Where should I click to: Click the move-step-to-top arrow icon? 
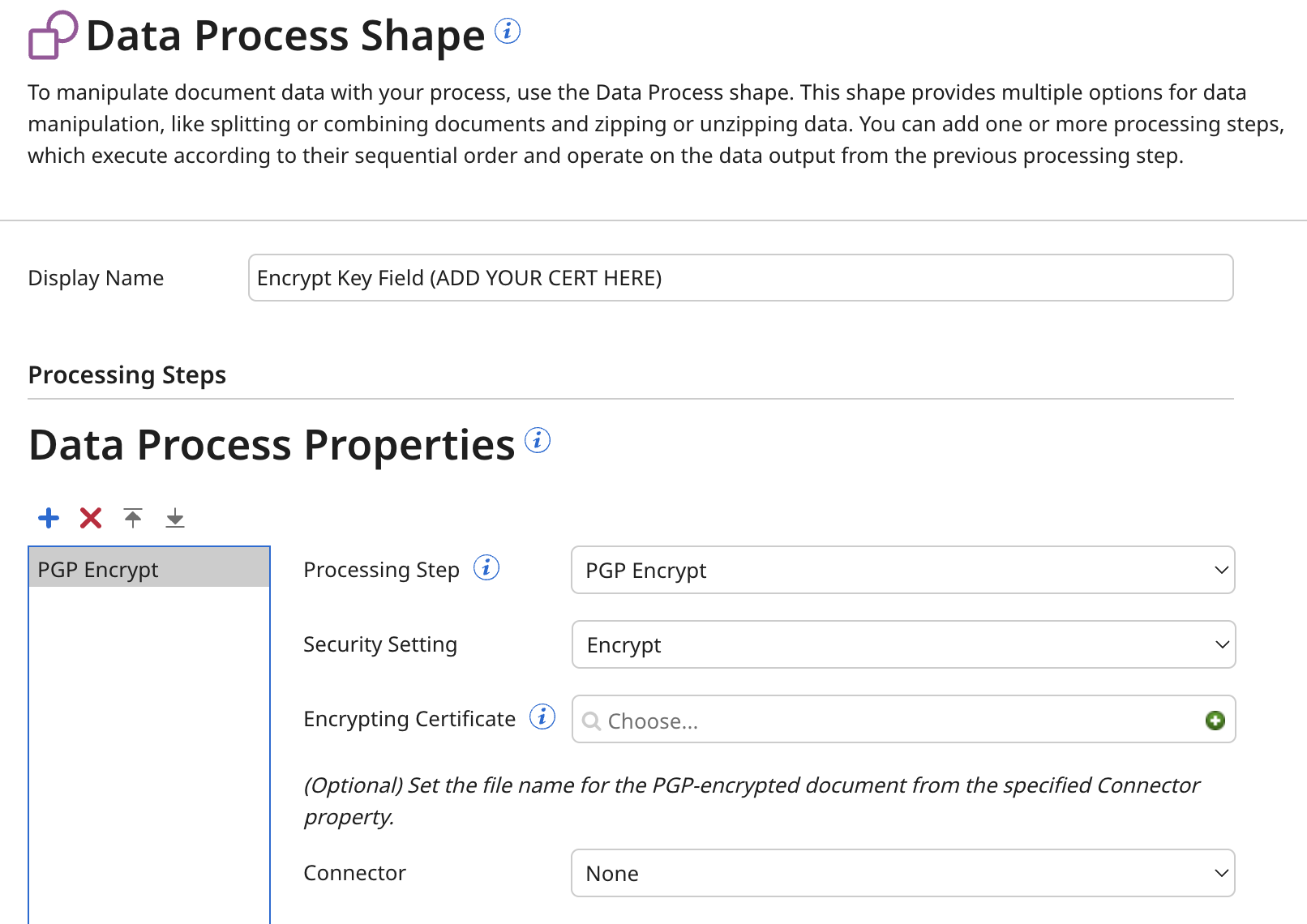[x=133, y=518]
